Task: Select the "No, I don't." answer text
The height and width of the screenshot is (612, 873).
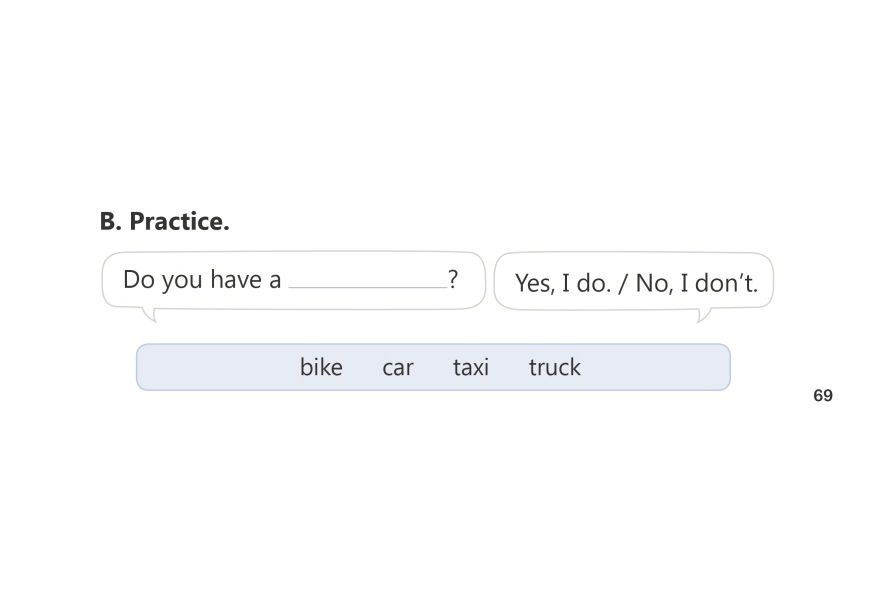Action: tap(696, 283)
